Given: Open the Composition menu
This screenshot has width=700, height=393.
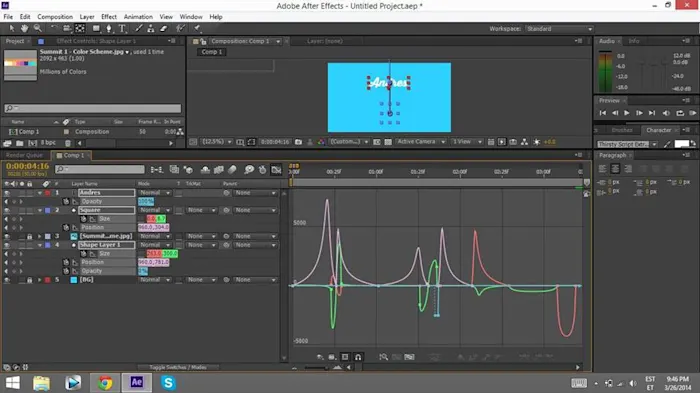Looking at the screenshot, I should 55,17.
